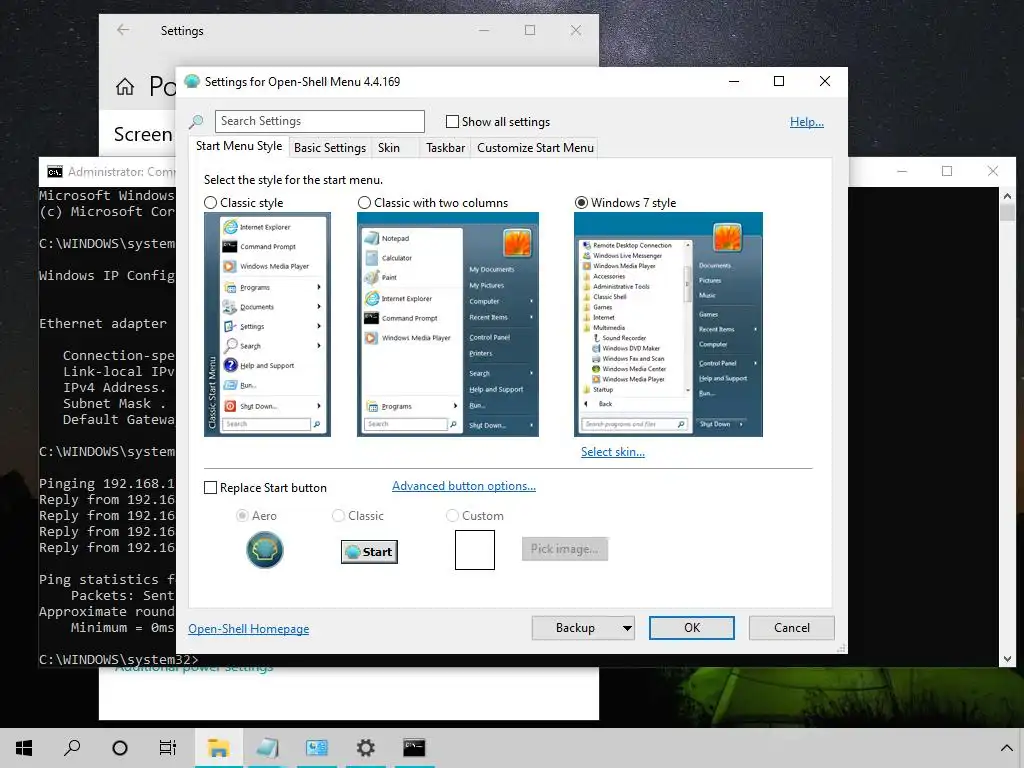1024x768 pixels.
Task: Open the Select skin... link
Action: tap(613, 452)
